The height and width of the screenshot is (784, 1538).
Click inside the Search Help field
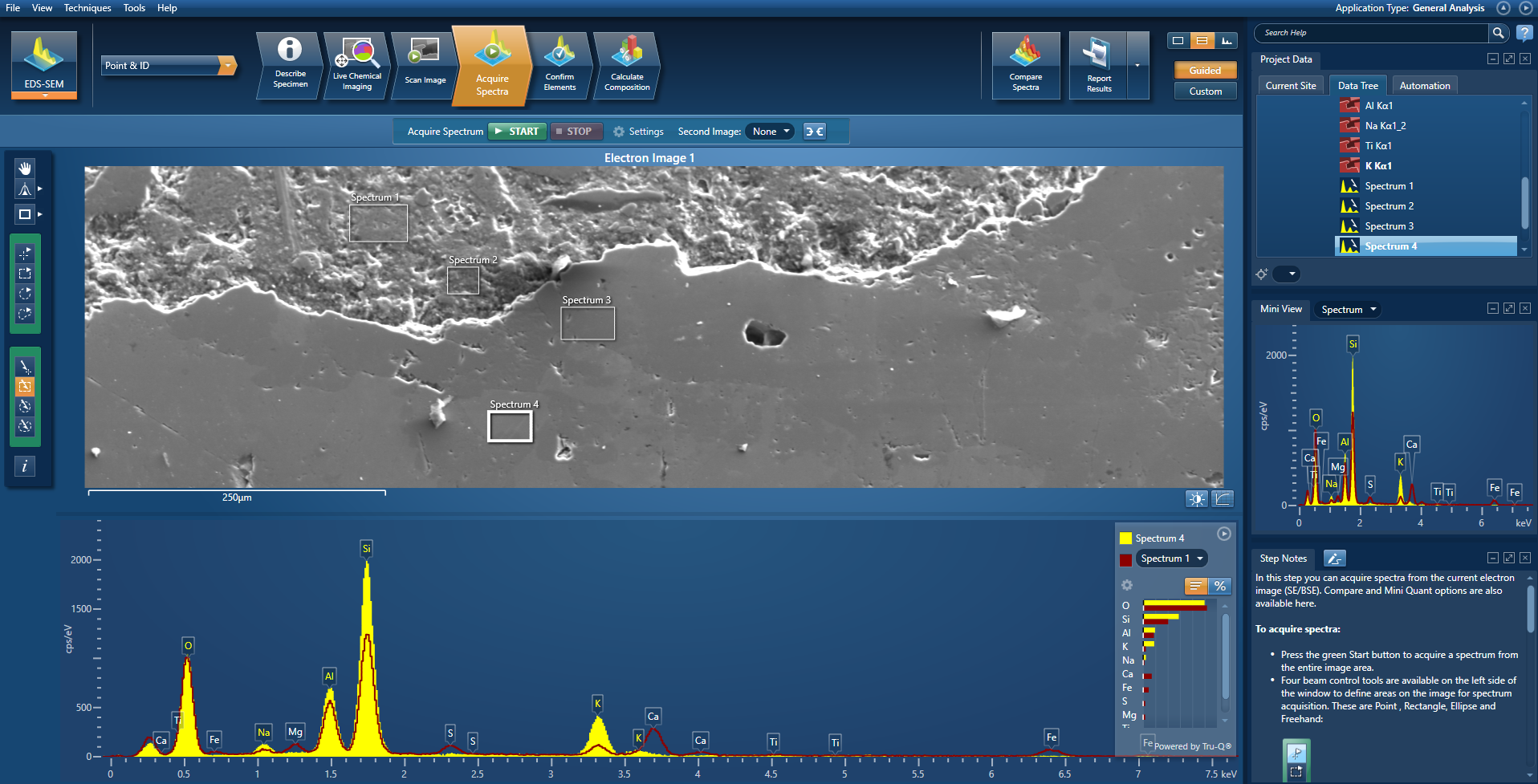[x=1371, y=33]
